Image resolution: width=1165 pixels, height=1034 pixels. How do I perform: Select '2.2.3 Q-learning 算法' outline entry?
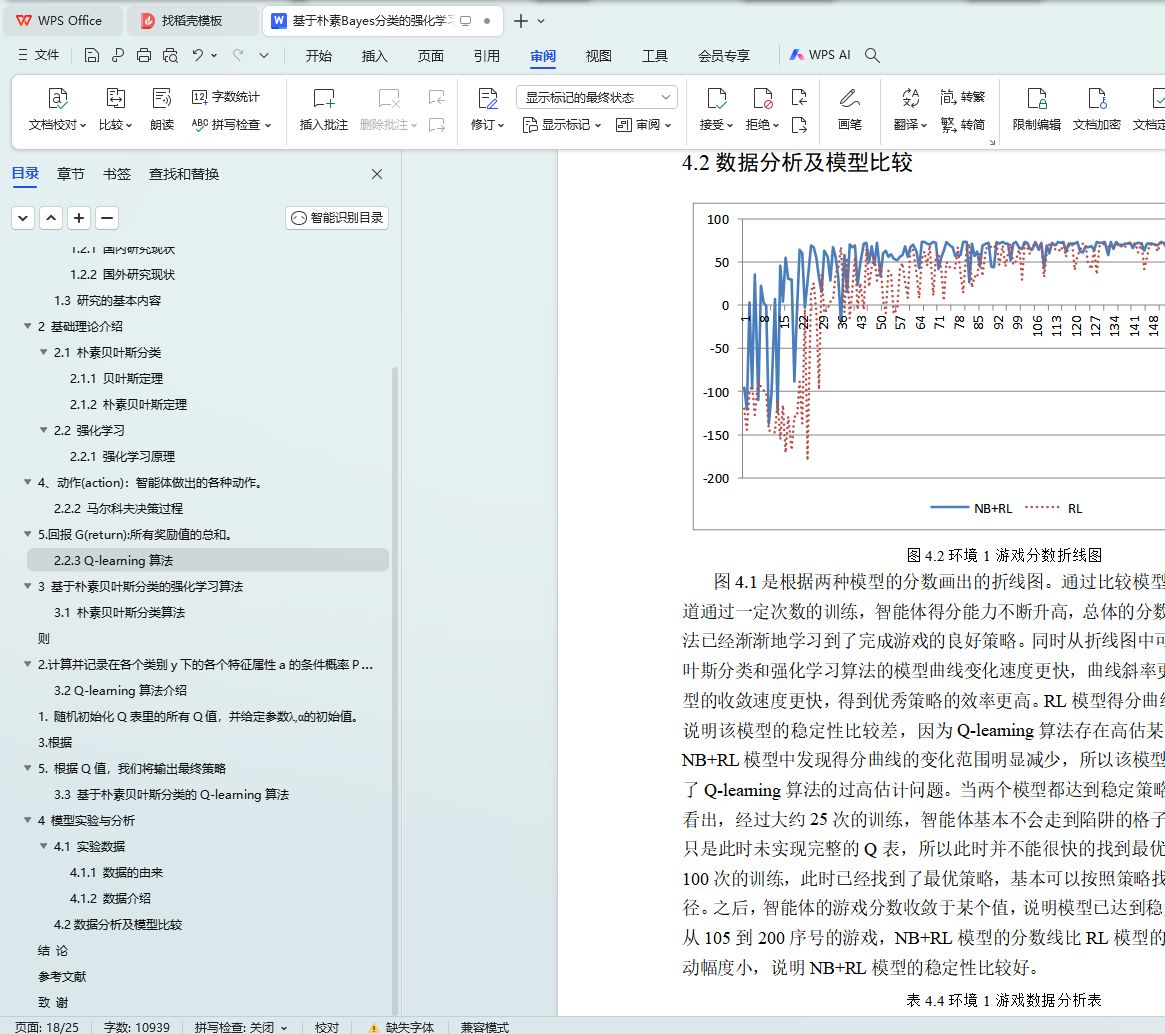207,560
